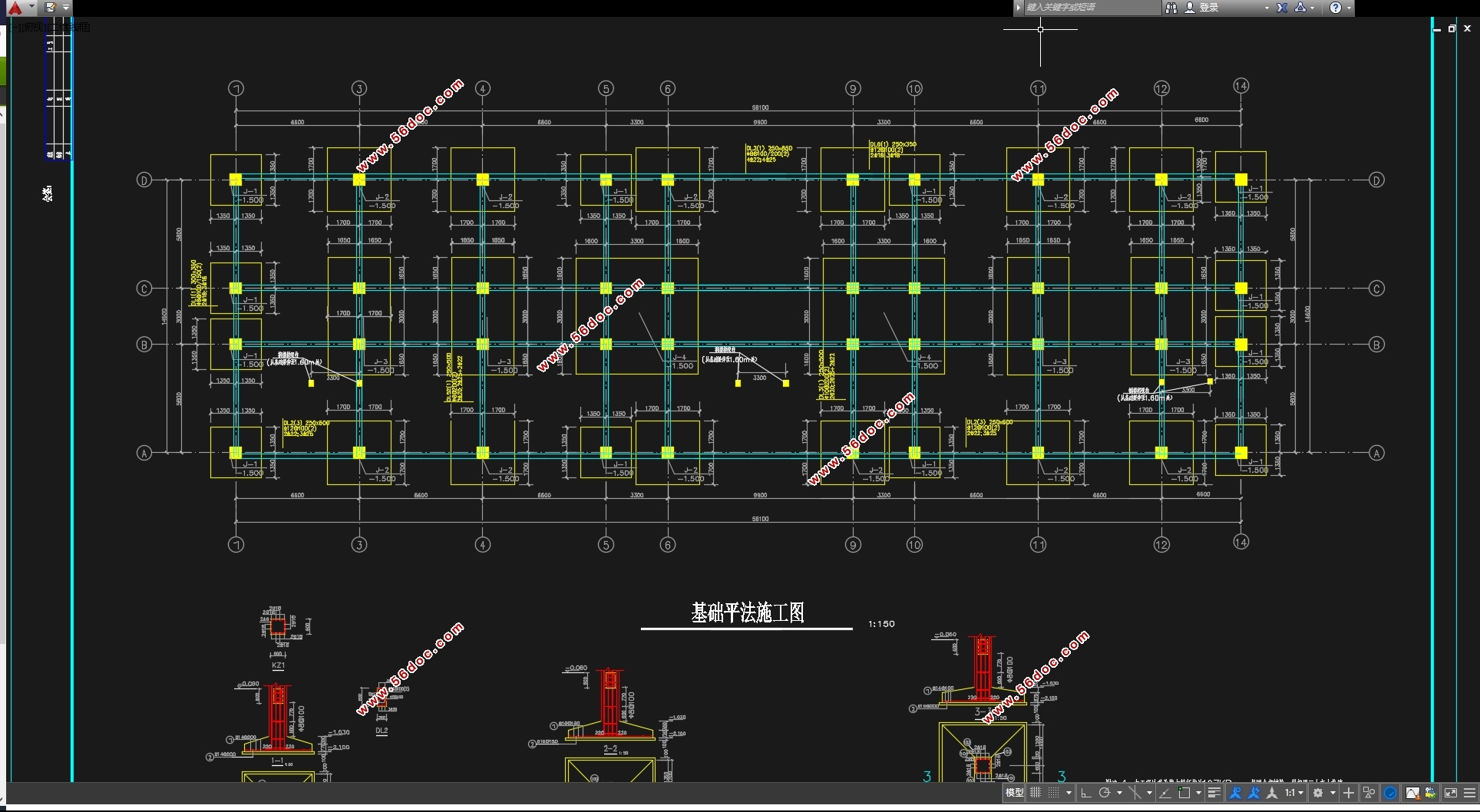The width and height of the screenshot is (1480, 812).
Task: Open the AutoCAD application menu logo
Action: coord(15,8)
